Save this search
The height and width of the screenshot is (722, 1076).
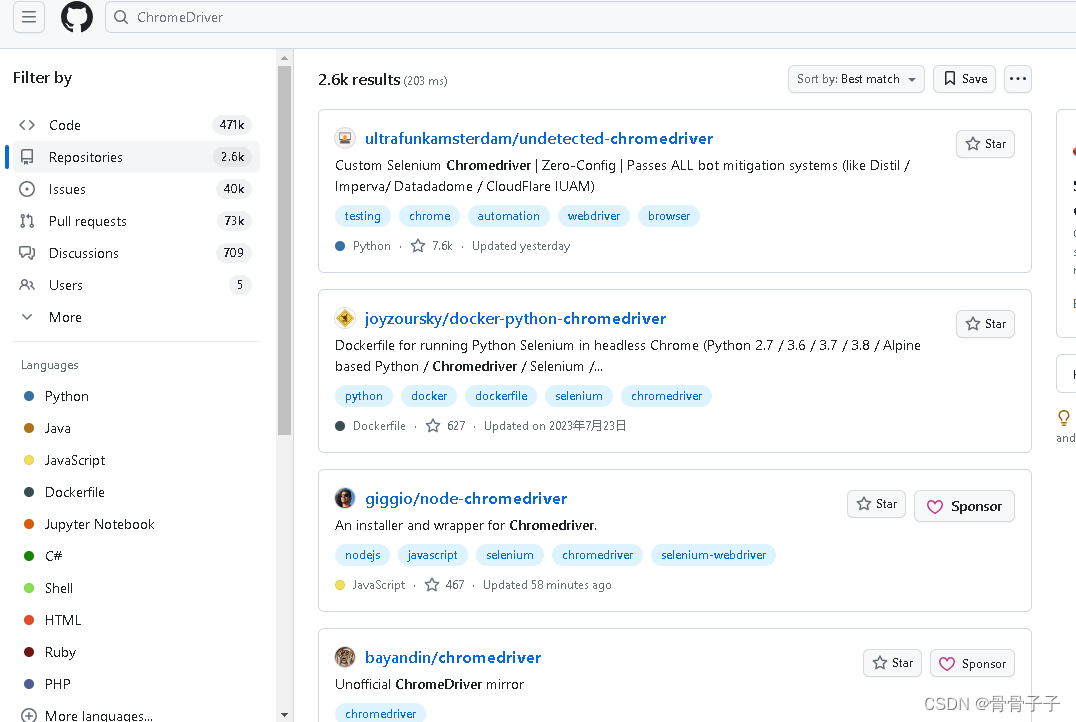click(964, 79)
